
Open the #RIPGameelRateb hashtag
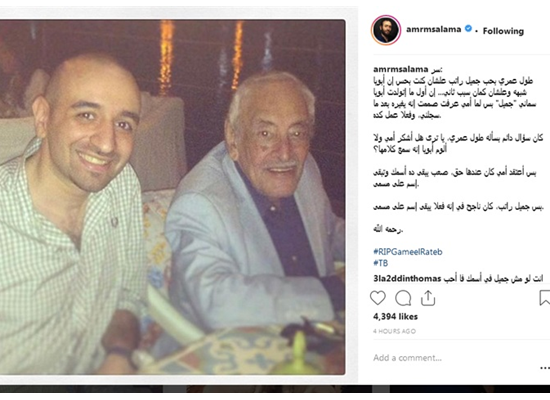(408, 252)
